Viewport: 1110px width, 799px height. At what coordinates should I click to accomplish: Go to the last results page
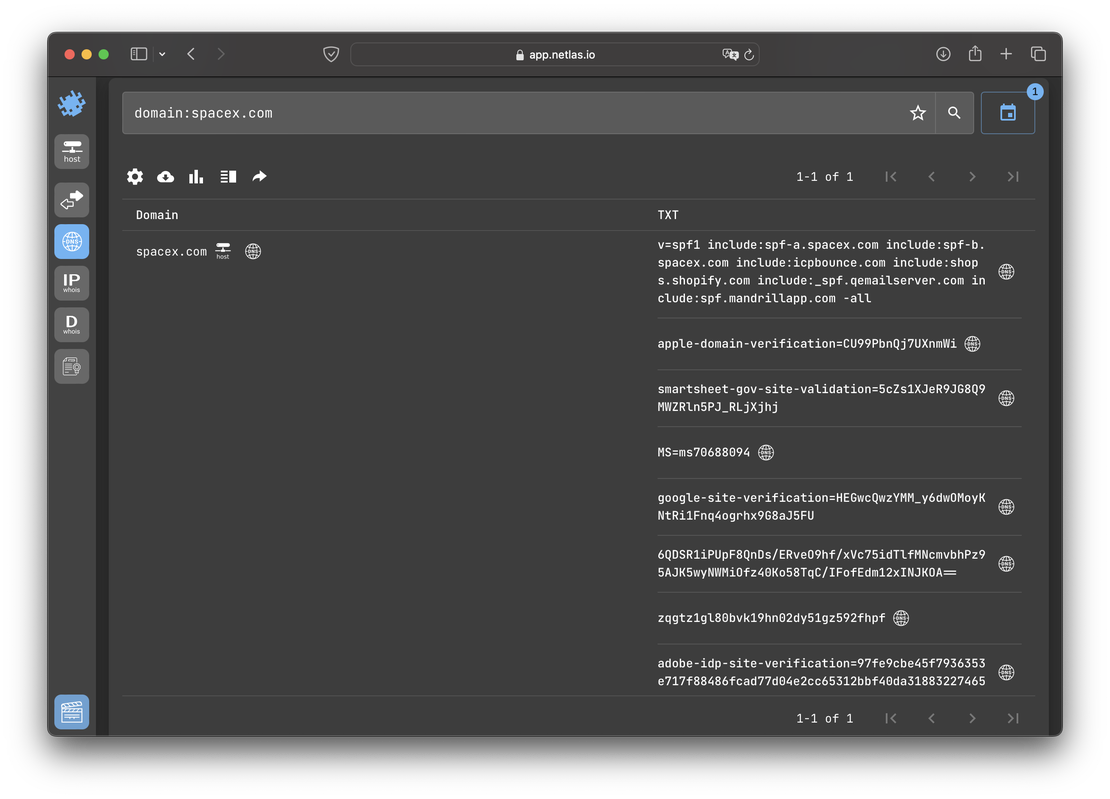[x=1013, y=176]
